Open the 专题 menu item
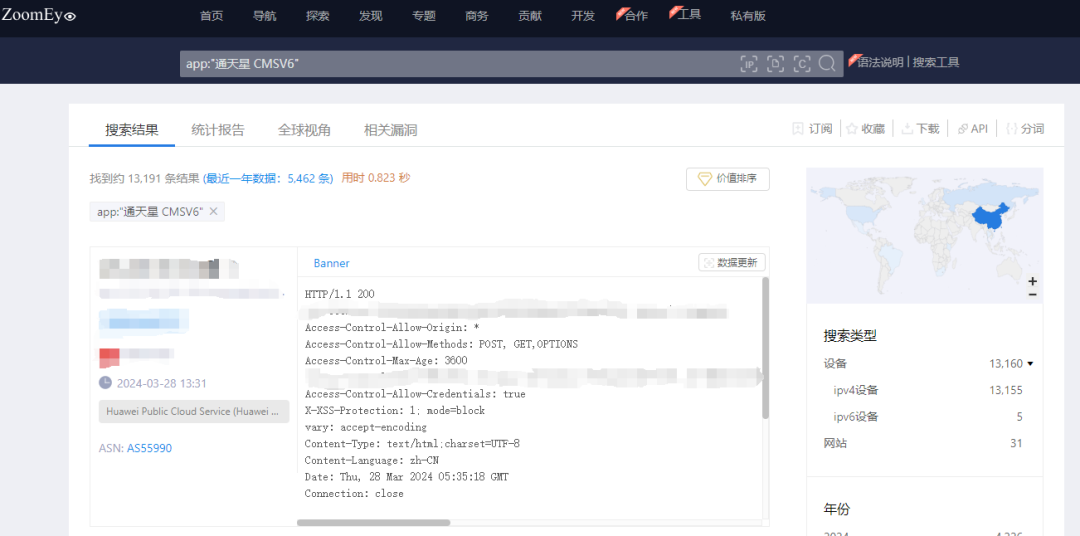This screenshot has width=1080, height=536. (x=424, y=16)
